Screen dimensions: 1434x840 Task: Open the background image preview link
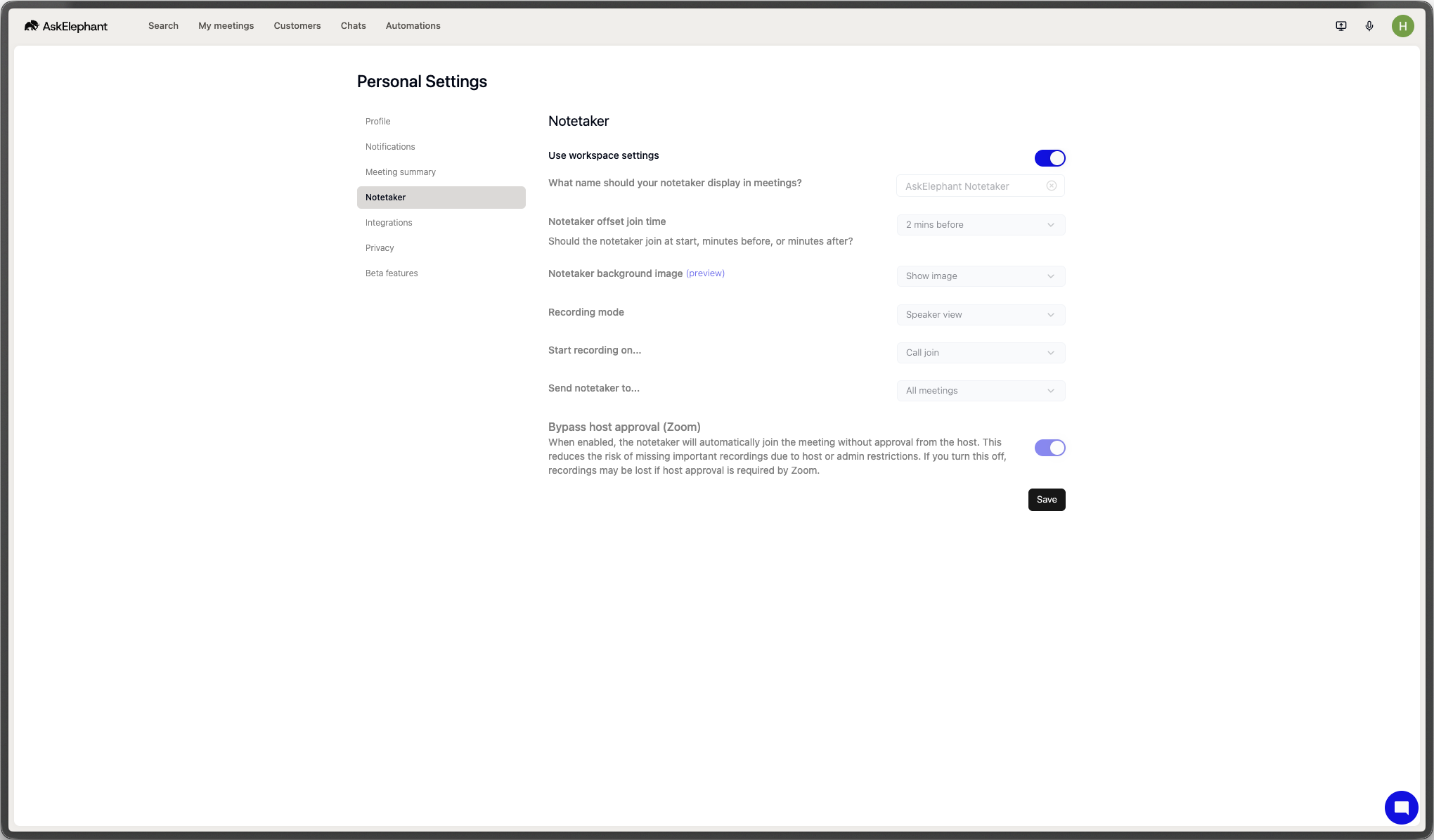[705, 273]
